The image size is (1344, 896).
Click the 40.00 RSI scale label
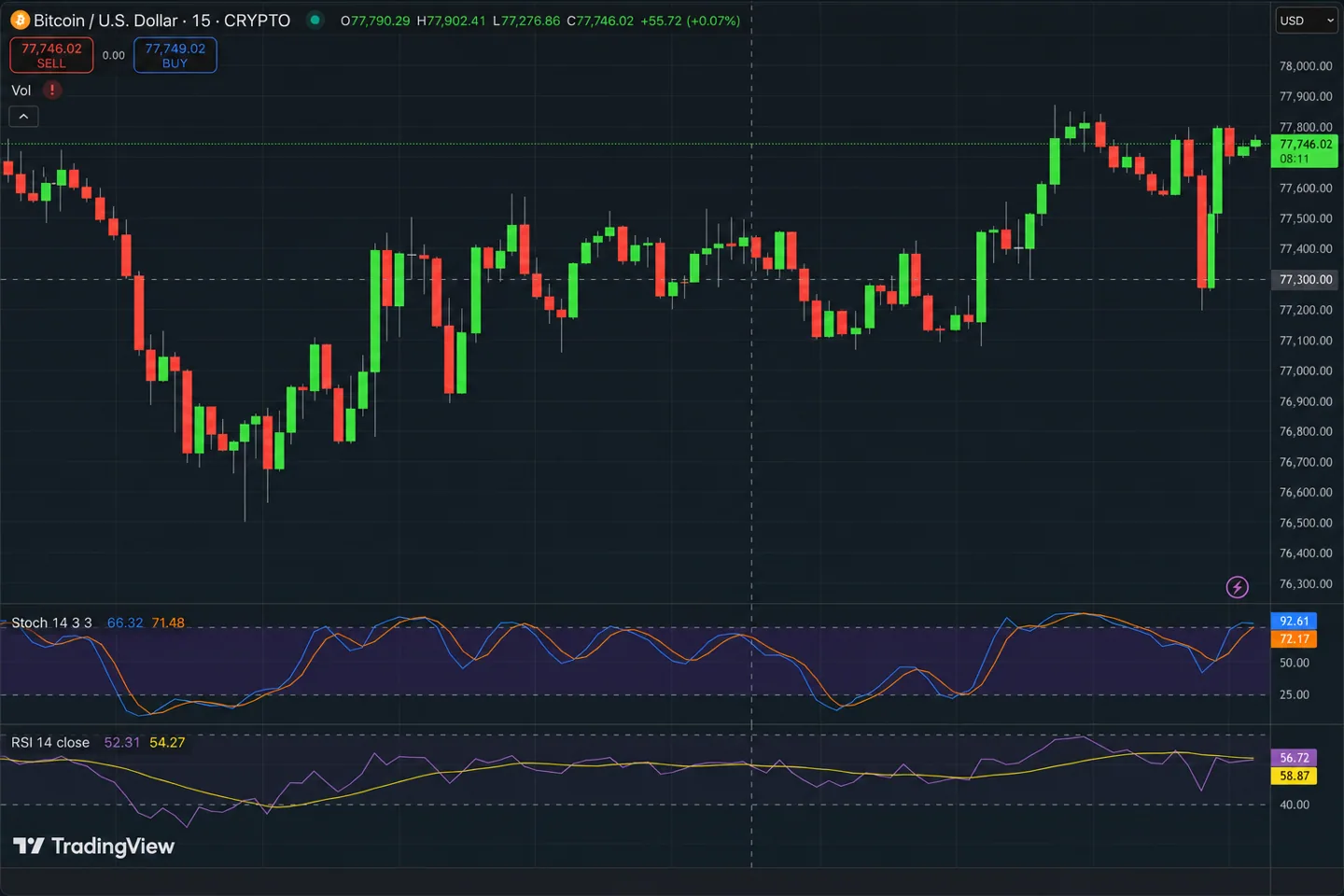click(1294, 805)
